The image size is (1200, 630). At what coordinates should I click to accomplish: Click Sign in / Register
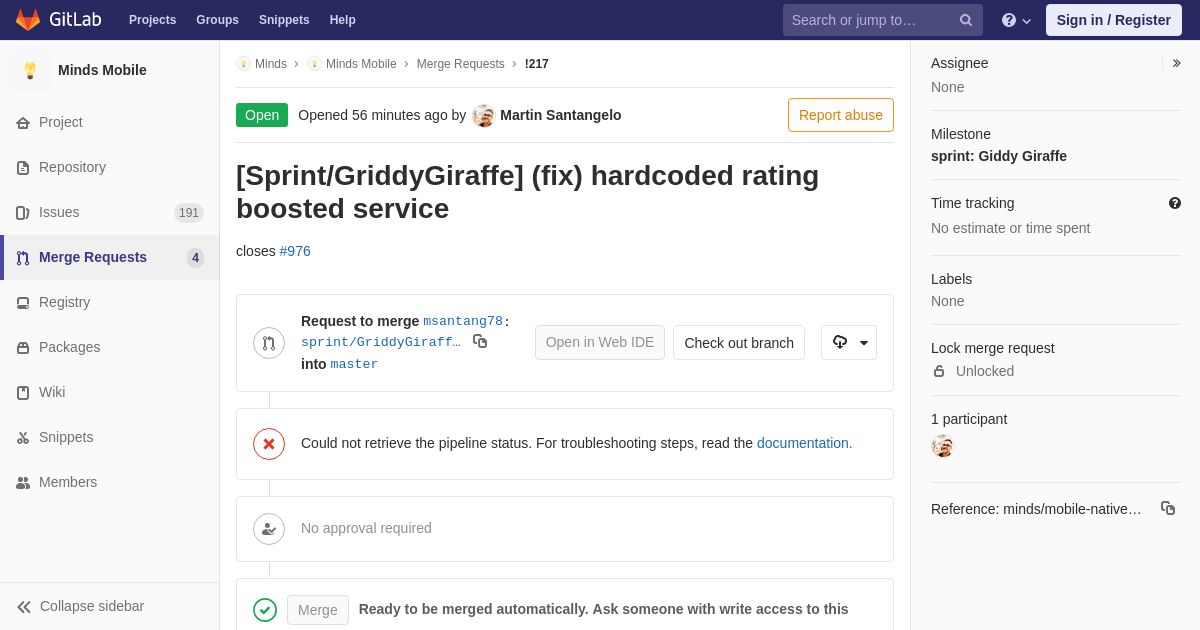pyautogui.click(x=1114, y=20)
